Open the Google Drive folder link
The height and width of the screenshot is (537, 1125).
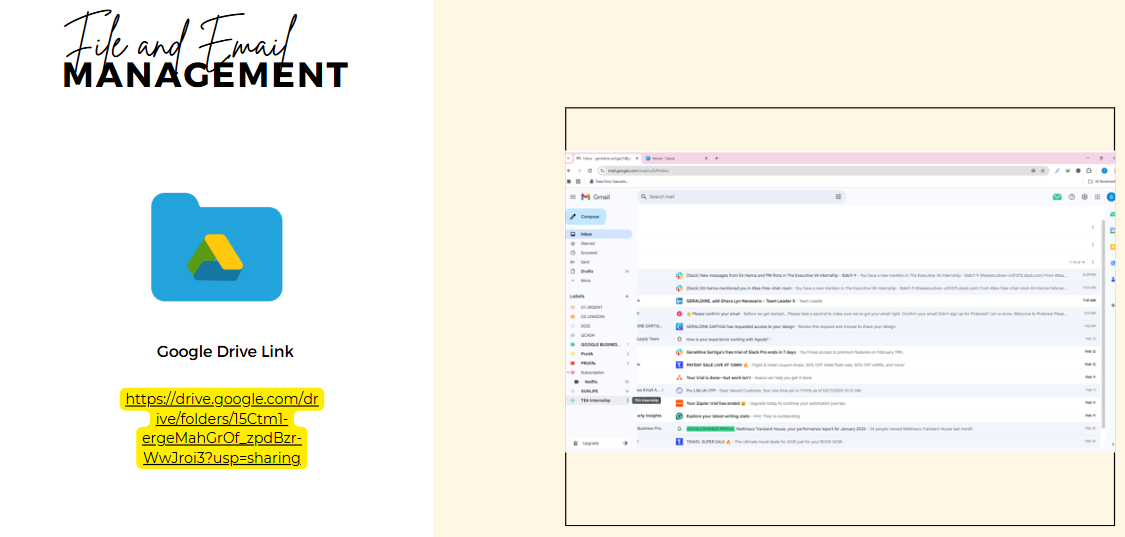click(x=222, y=429)
